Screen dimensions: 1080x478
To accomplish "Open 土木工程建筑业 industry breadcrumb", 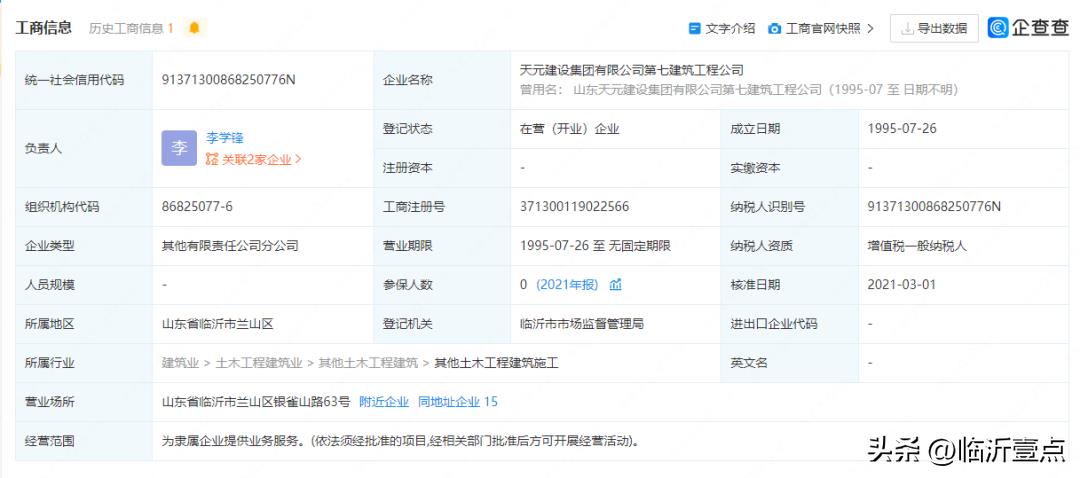I will pyautogui.click(x=259, y=363).
